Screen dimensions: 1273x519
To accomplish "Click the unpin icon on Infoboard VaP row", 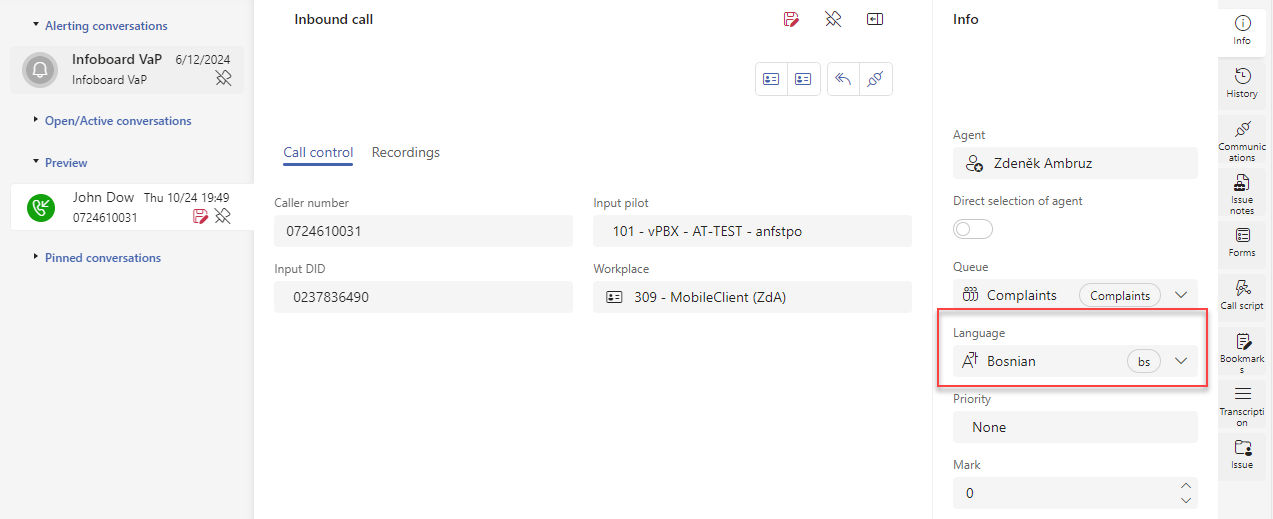I will point(224,78).
